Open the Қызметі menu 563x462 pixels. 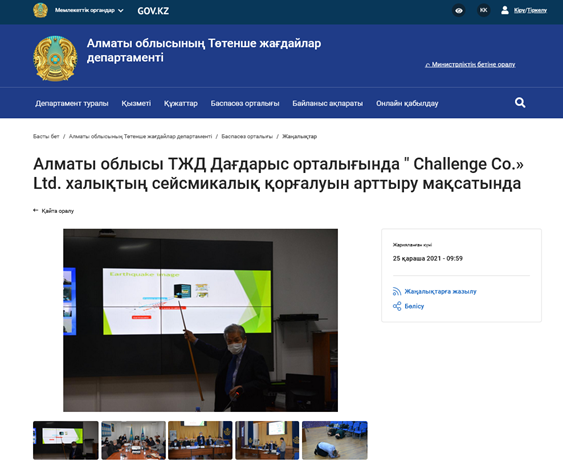[136, 103]
